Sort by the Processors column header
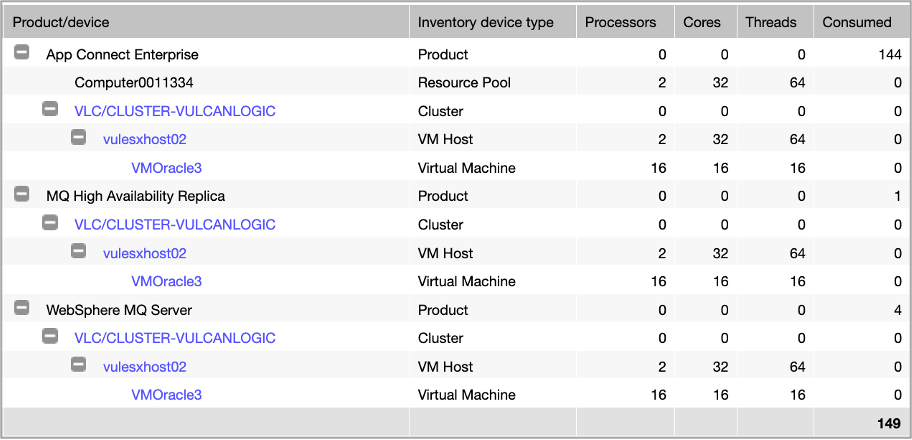Screen dimensions: 912x440 click(x=625, y=22)
